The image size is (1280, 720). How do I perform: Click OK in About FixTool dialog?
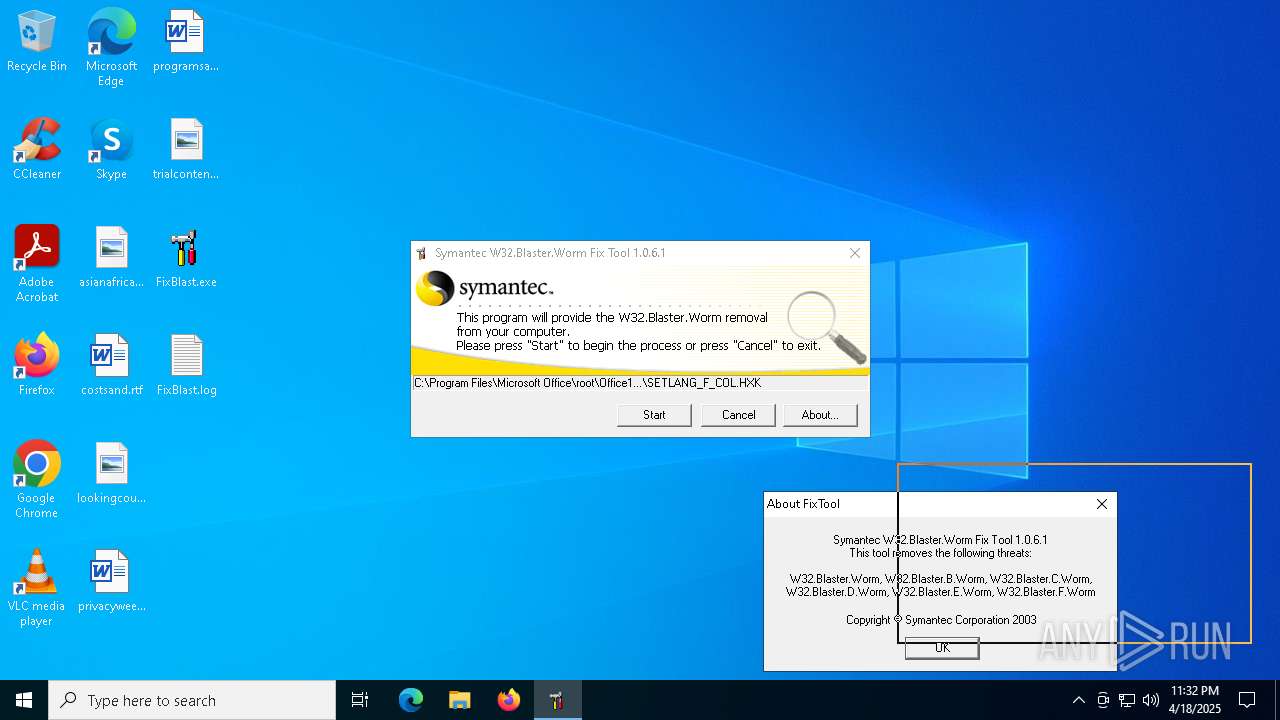942,648
